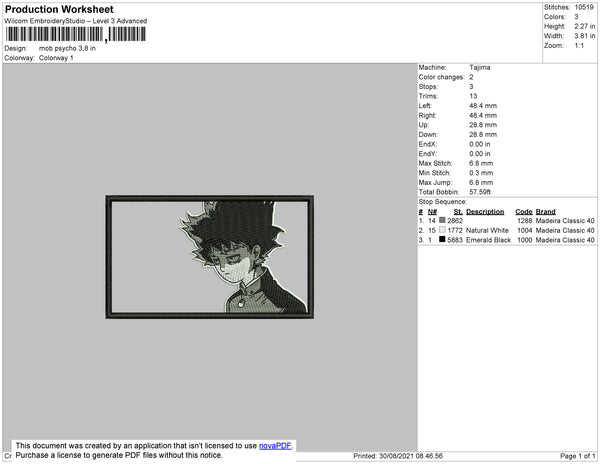Click the Width value 3.81 in

(x=584, y=36)
